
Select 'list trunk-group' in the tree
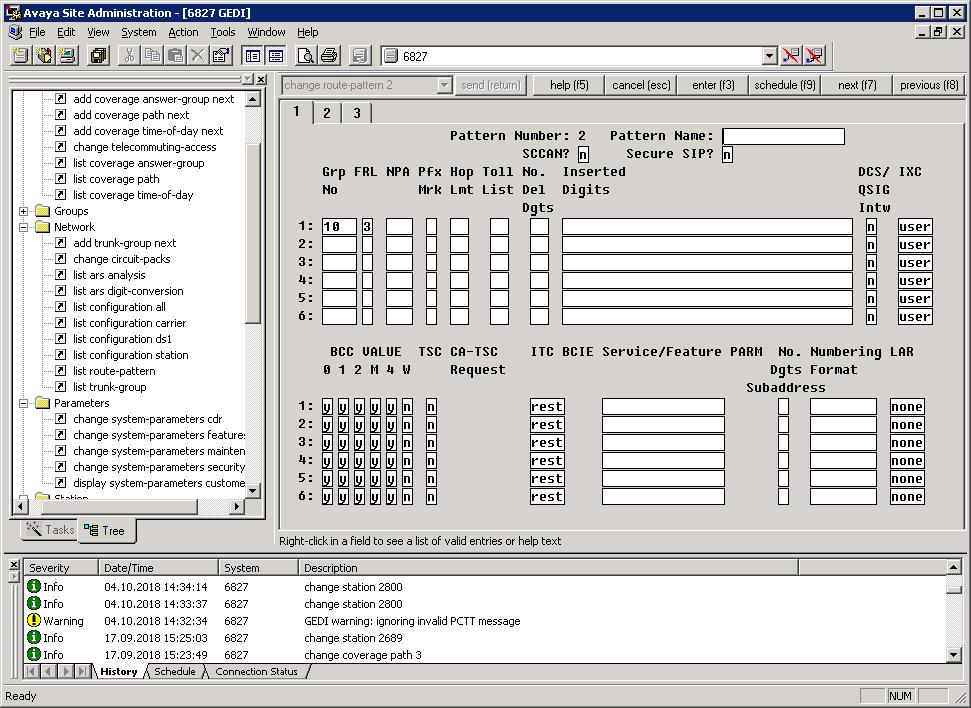coord(110,387)
